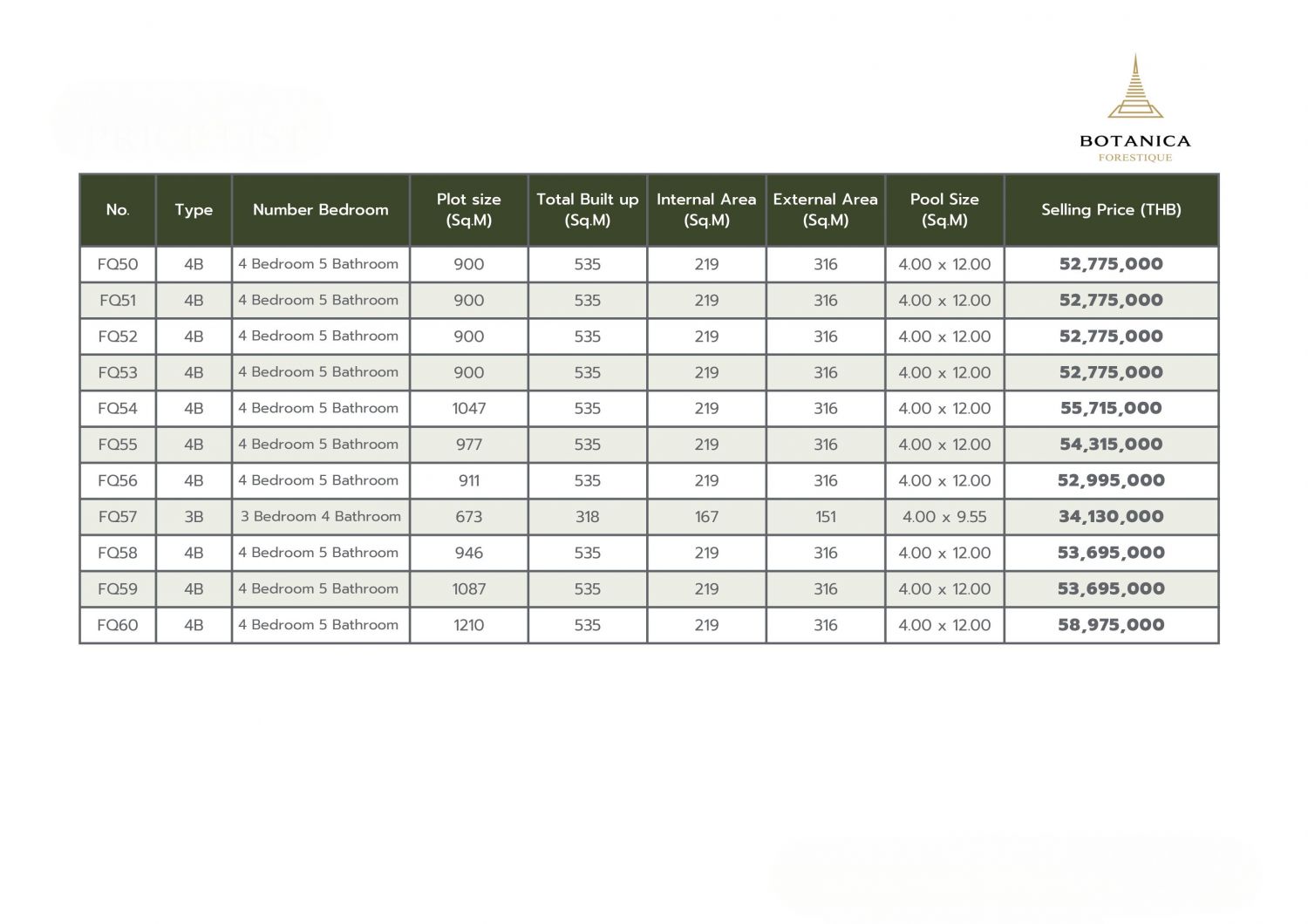Select the '3 Bedroom 4 Bathroom' cell
Viewport: 1308px width, 924px height.
coord(321,517)
